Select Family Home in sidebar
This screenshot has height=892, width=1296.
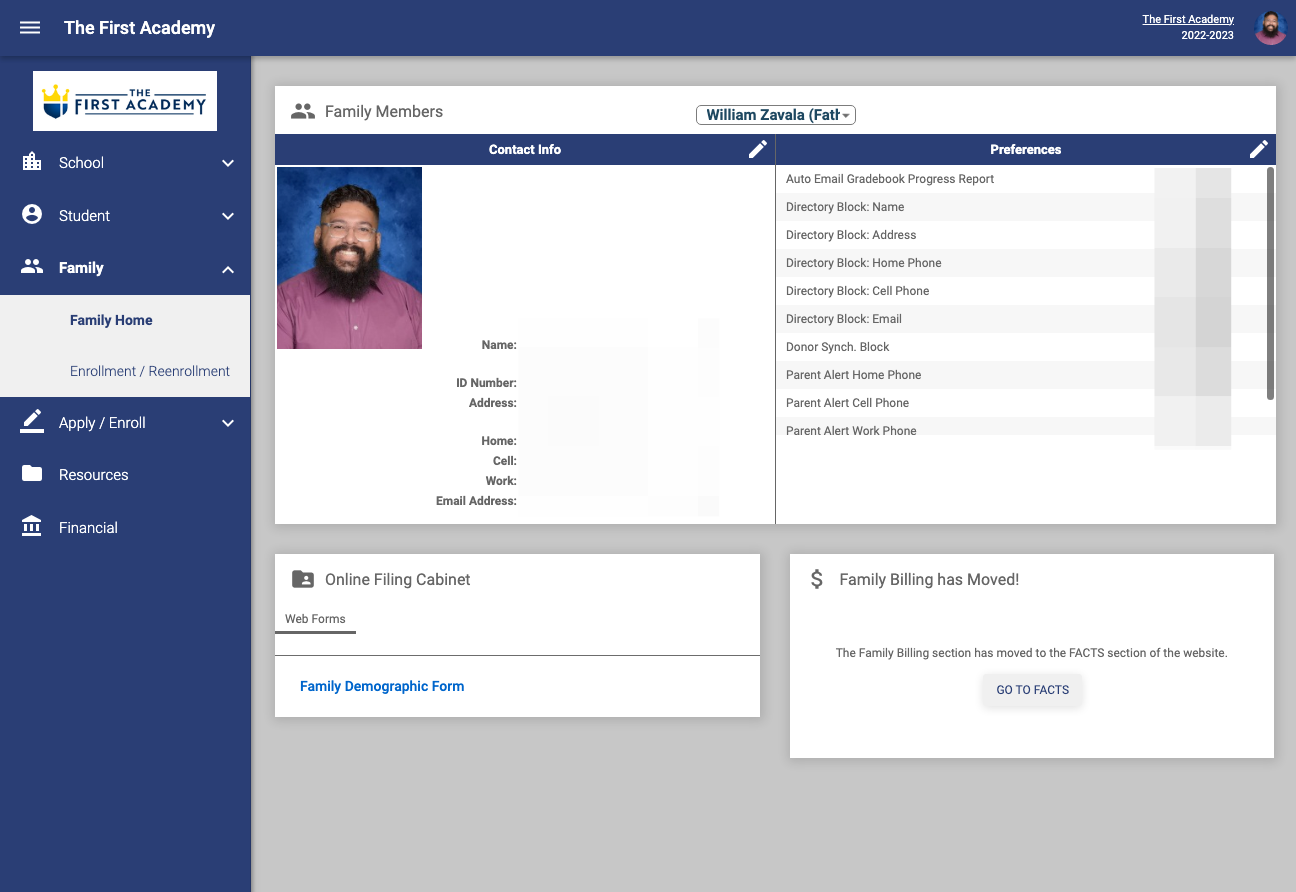click(111, 320)
